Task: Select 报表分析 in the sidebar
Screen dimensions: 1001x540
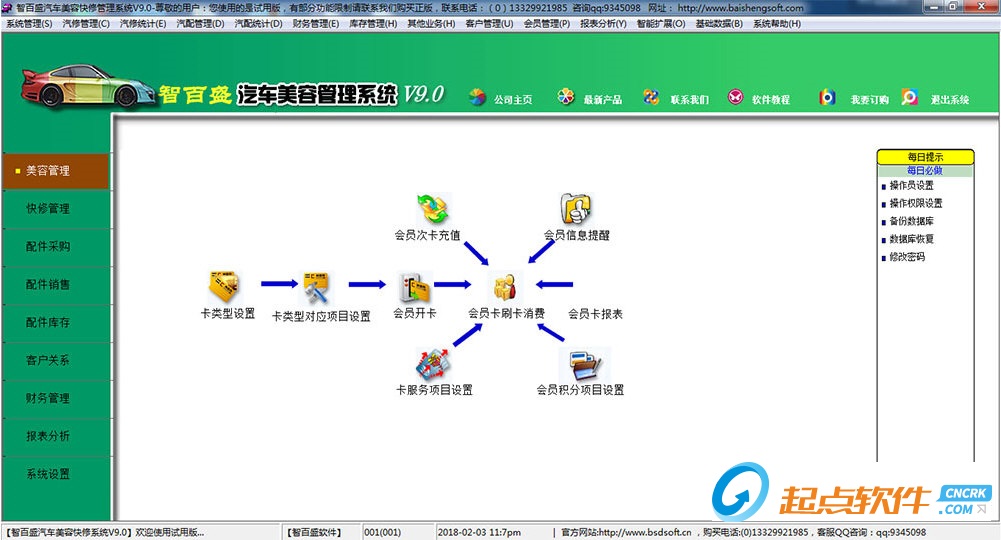Action: [x=57, y=437]
